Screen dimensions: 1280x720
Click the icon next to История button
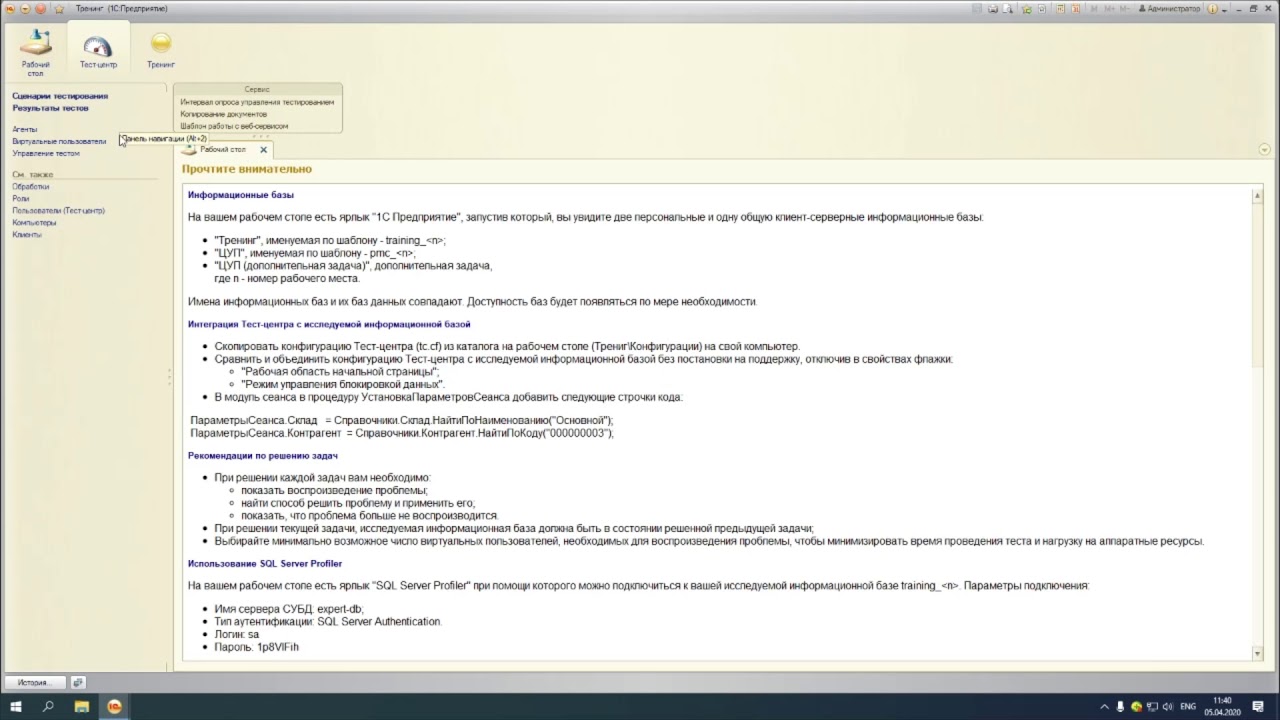(78, 682)
